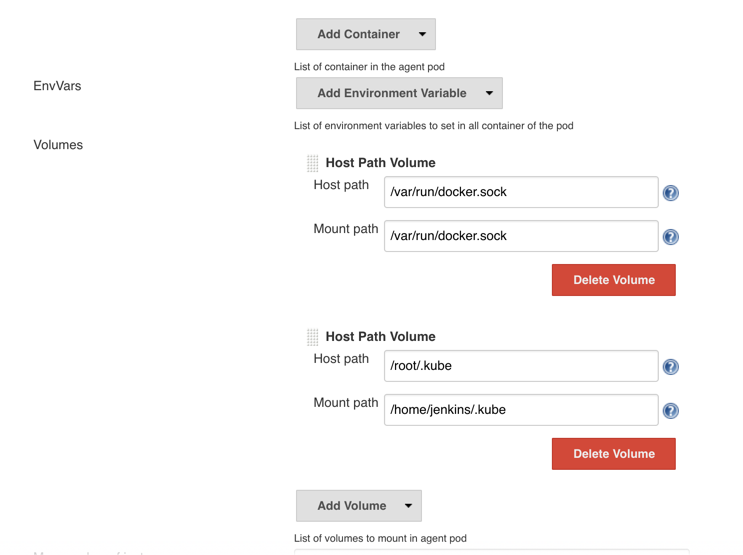Delete the docker.sock host path volume
Screen dimensions: 743x555
pyautogui.click(x=613, y=280)
